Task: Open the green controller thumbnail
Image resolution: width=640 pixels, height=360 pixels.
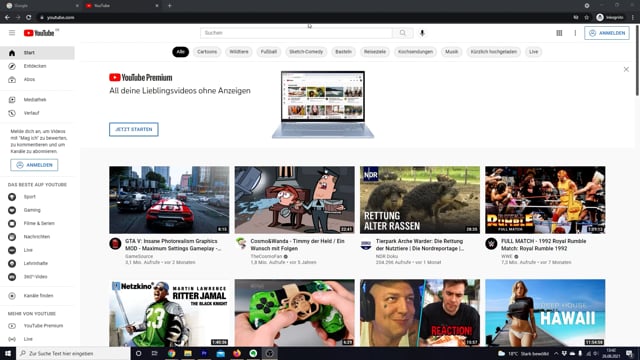Action: pyautogui.click(x=294, y=313)
